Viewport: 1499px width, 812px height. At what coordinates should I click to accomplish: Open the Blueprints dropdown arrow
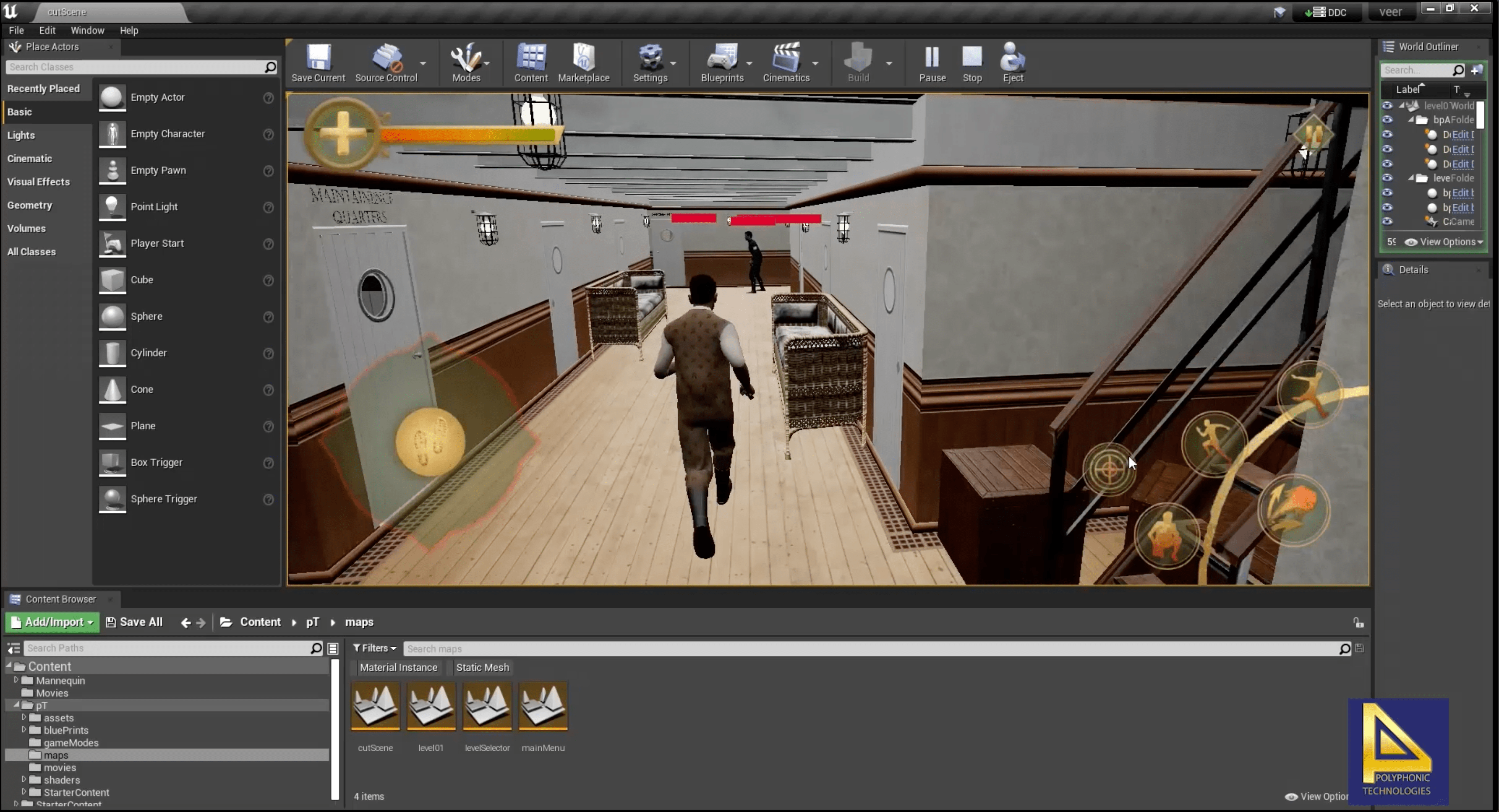749,63
